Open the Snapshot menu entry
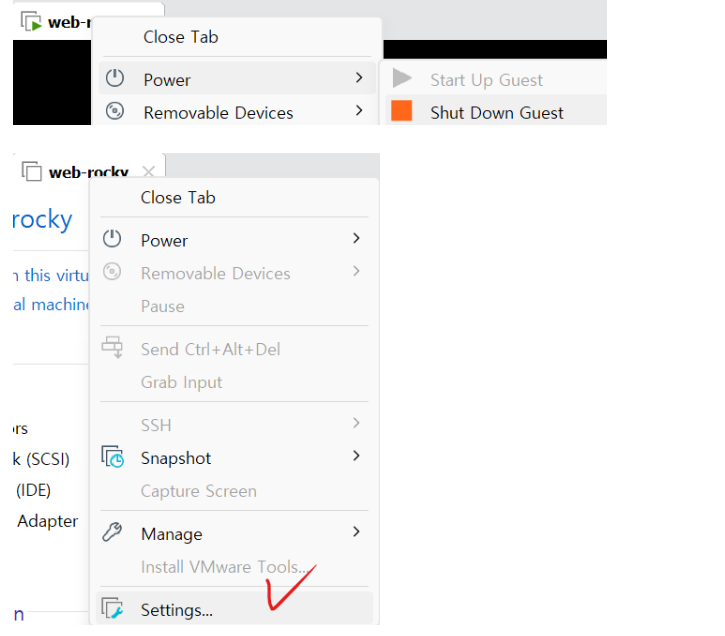The width and height of the screenshot is (725, 636). [233, 458]
